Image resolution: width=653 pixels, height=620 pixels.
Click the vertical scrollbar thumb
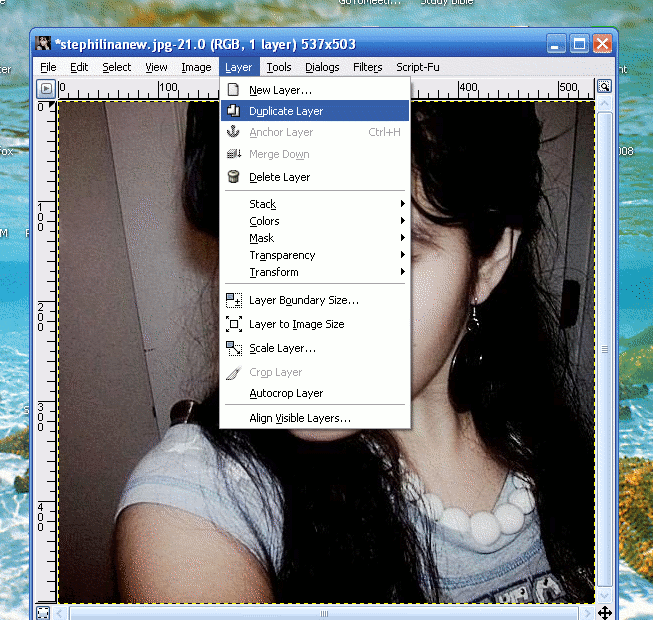(x=604, y=349)
